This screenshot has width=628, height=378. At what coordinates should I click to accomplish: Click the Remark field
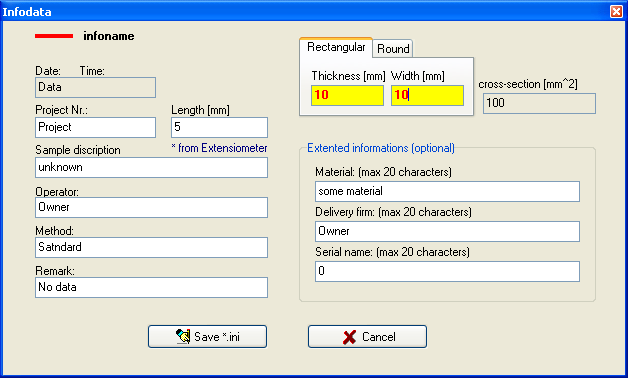[151, 288]
